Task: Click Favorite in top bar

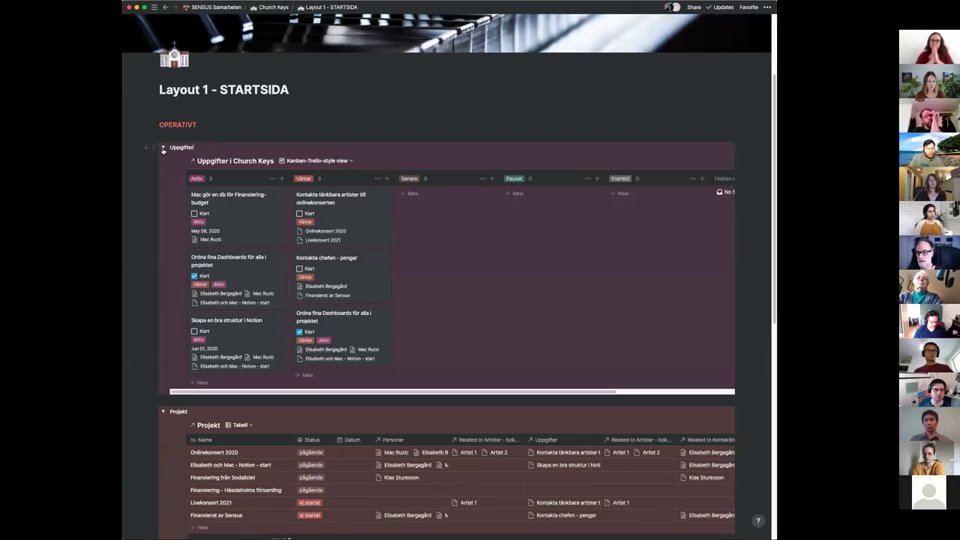Action: [749, 7]
